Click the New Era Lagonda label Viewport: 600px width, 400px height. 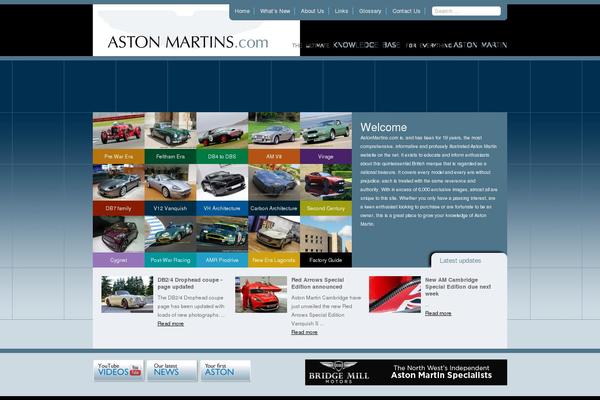coord(274,260)
